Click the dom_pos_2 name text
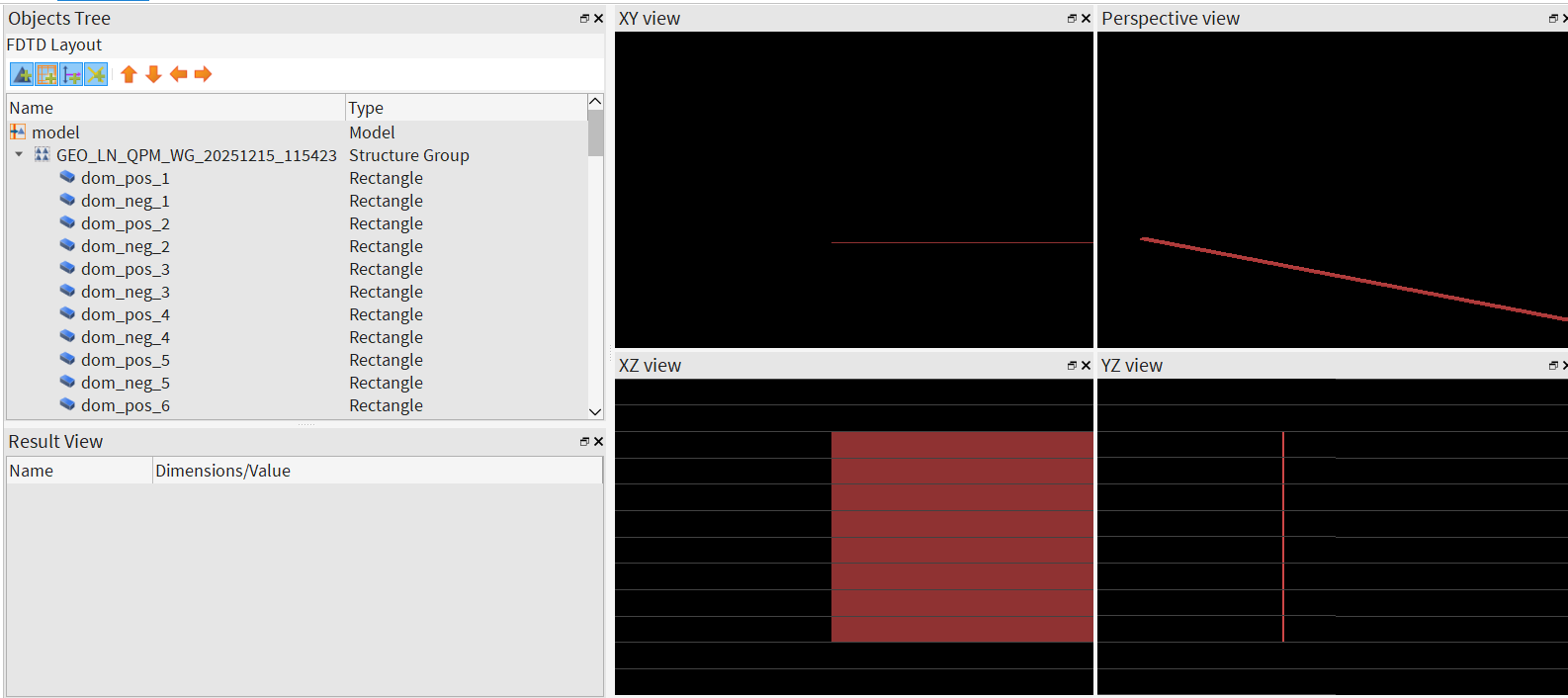Image resolution: width=1568 pixels, height=698 pixels. 126,223
